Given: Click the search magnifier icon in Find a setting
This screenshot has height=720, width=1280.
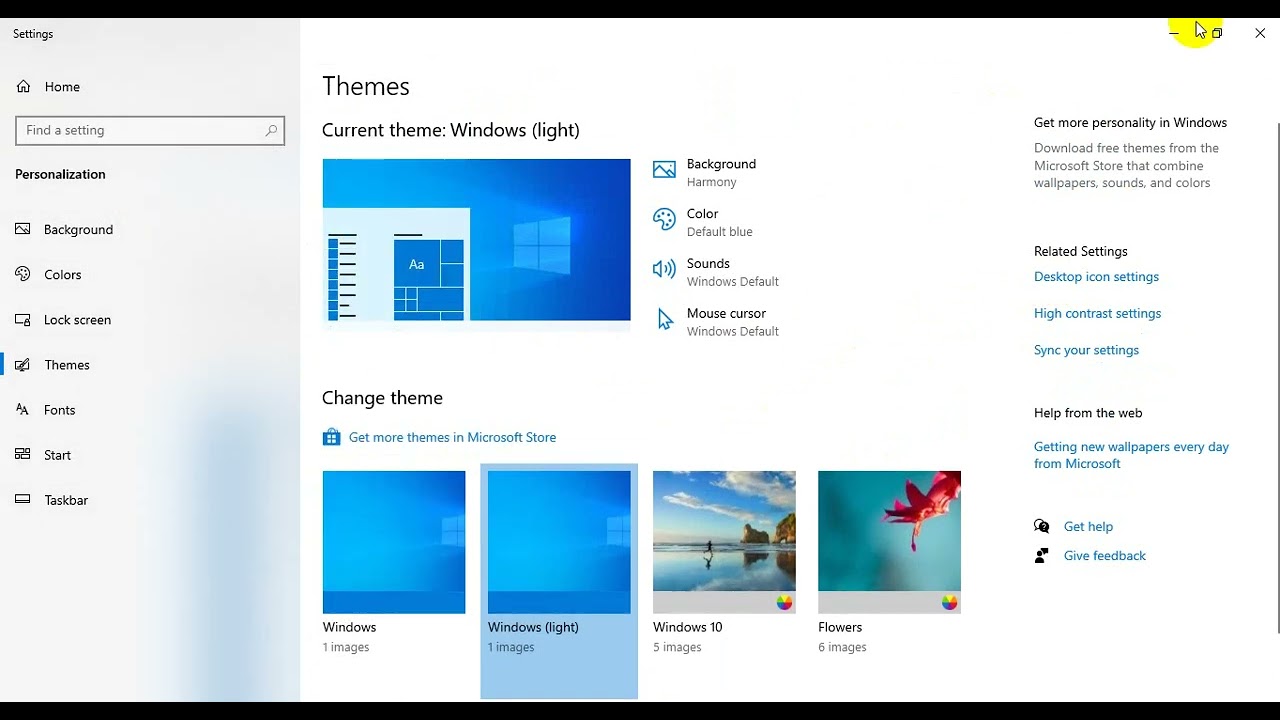Looking at the screenshot, I should [x=271, y=130].
